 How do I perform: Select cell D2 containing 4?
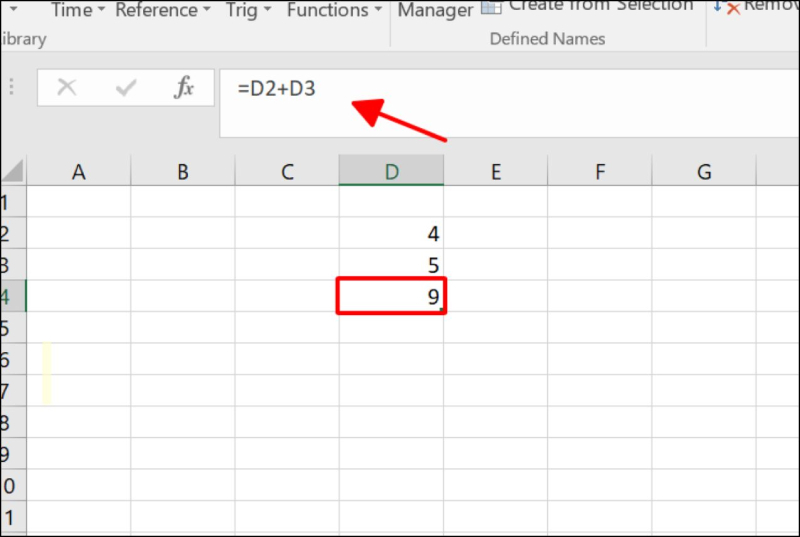coord(391,233)
